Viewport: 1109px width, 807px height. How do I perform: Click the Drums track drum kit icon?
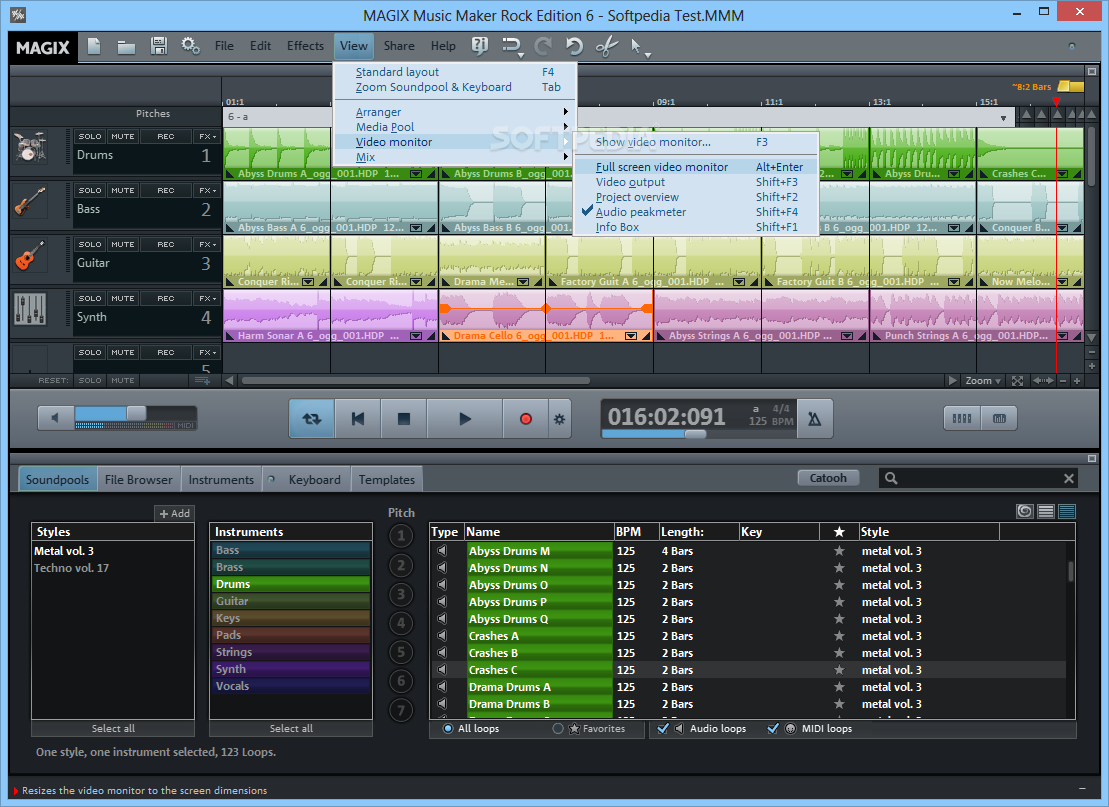pyautogui.click(x=30, y=148)
